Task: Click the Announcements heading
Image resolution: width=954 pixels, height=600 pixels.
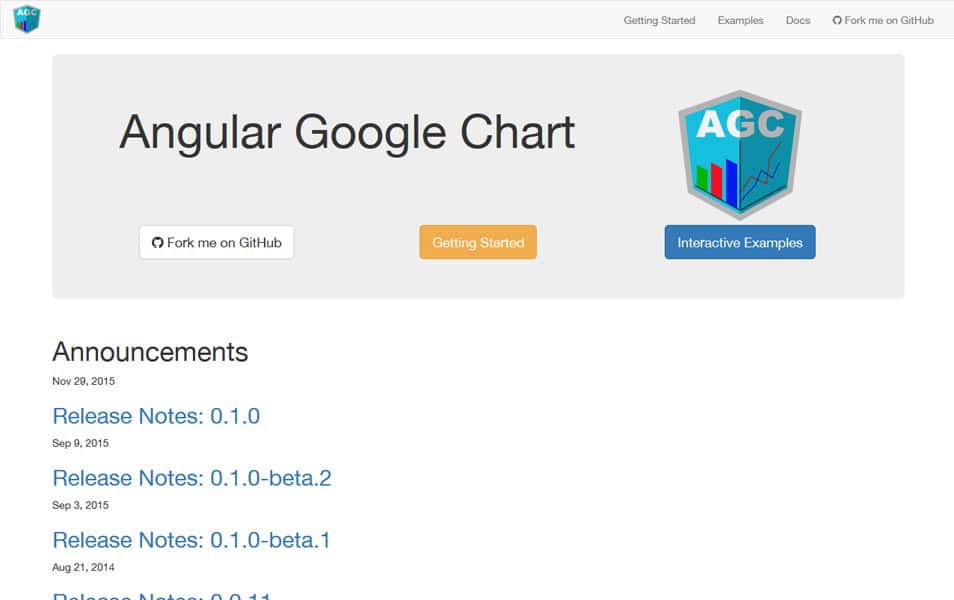Action: tap(150, 352)
